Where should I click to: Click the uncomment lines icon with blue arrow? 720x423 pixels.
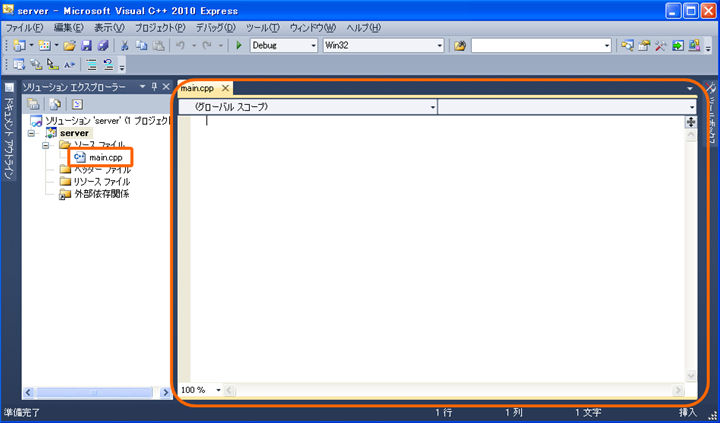[x=108, y=65]
